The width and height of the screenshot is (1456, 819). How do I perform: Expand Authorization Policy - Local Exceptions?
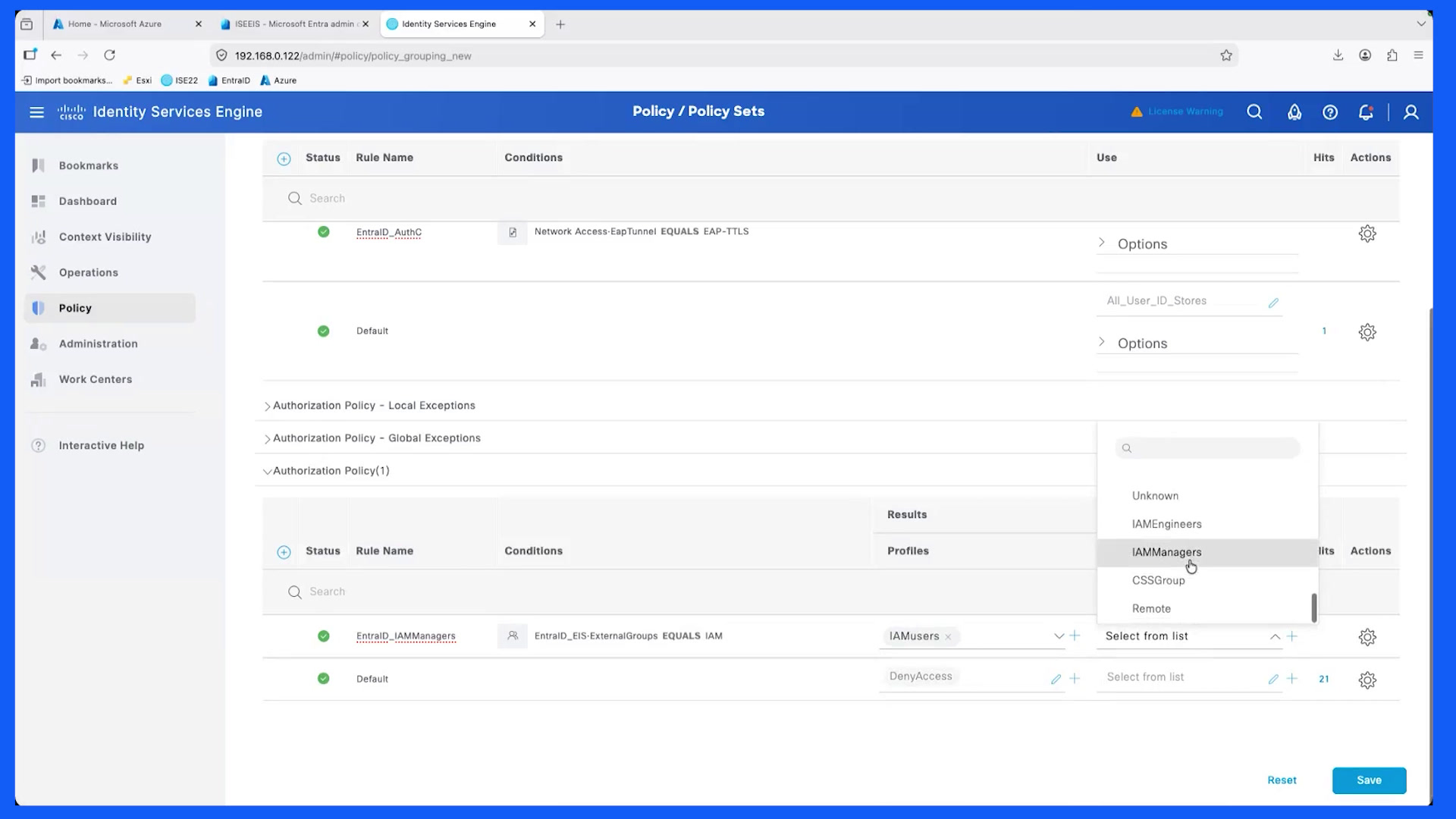pyautogui.click(x=267, y=406)
